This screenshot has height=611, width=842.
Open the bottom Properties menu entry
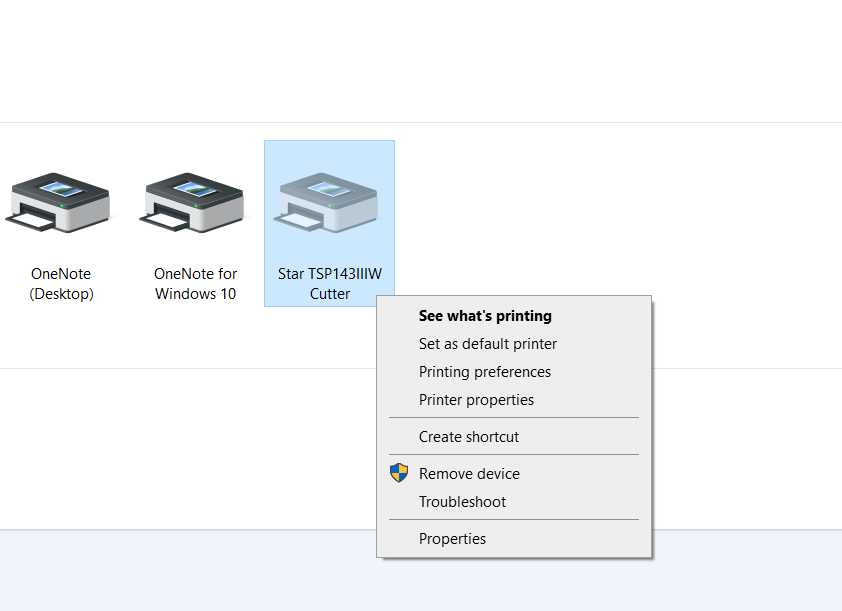pyautogui.click(x=514, y=539)
